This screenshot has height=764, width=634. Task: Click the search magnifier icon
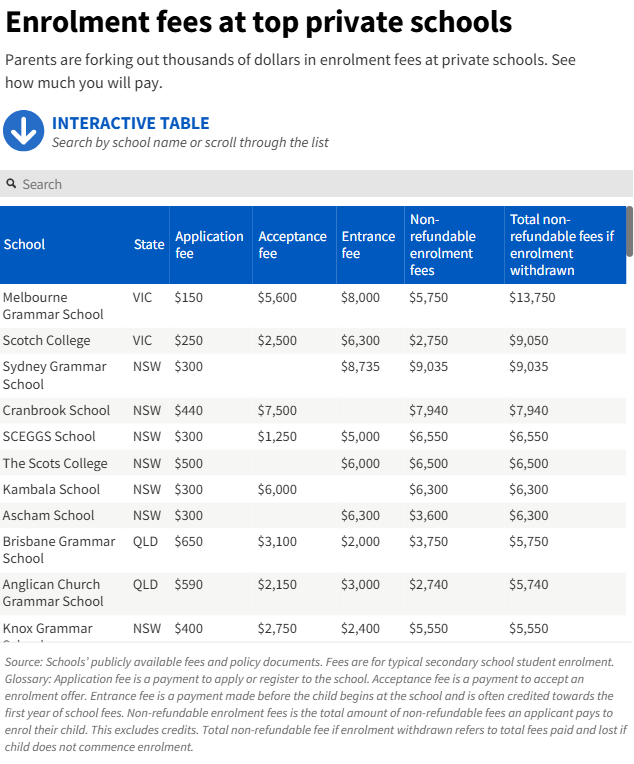pyautogui.click(x=12, y=184)
